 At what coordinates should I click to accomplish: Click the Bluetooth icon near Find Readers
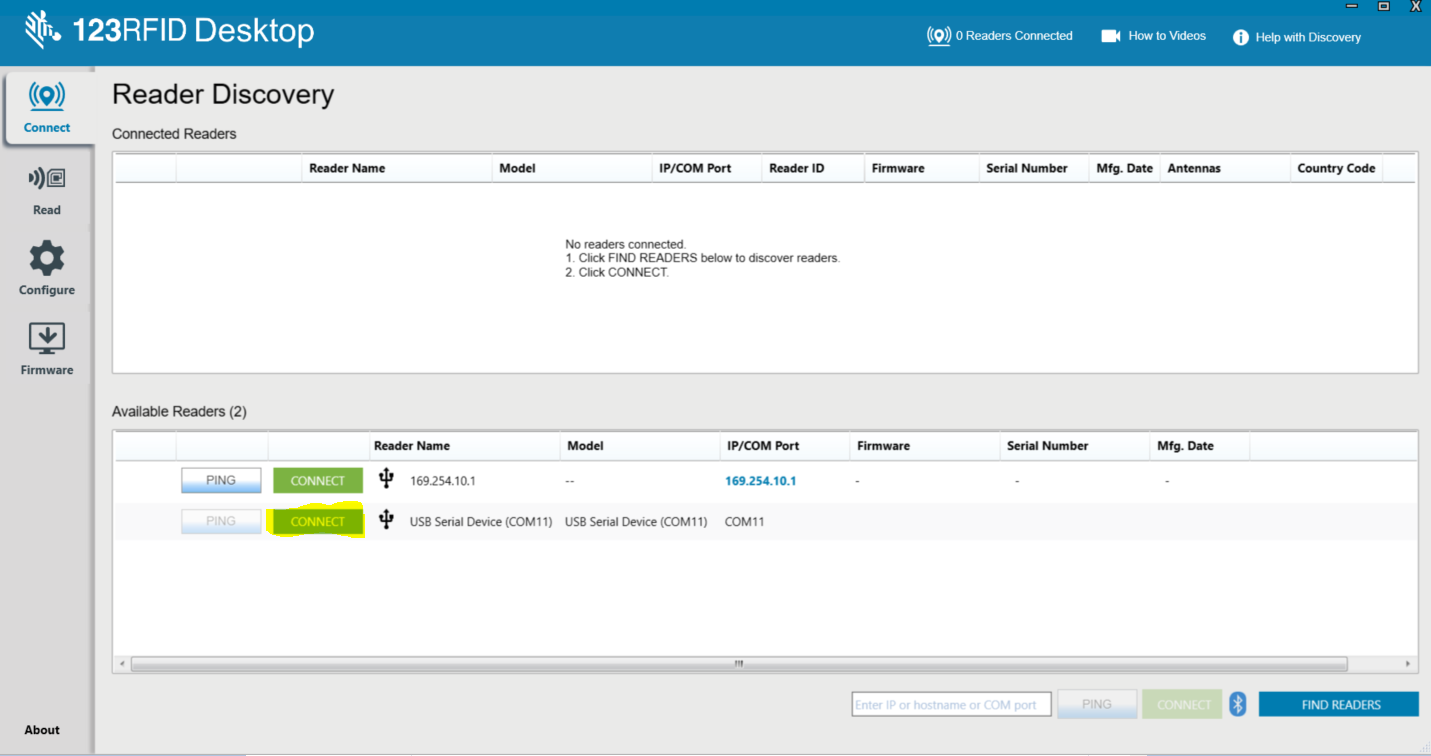[x=1238, y=704]
